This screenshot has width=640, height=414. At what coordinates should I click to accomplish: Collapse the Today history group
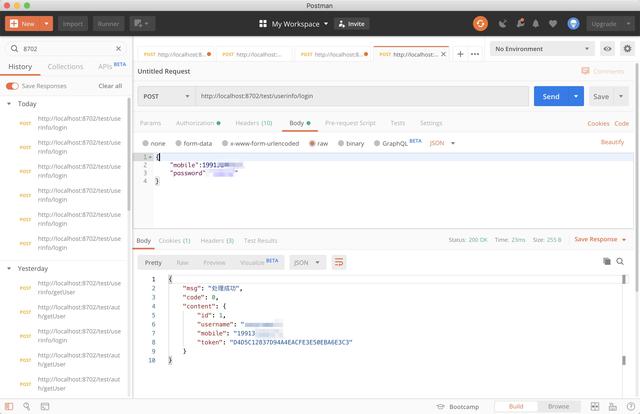pos(9,104)
